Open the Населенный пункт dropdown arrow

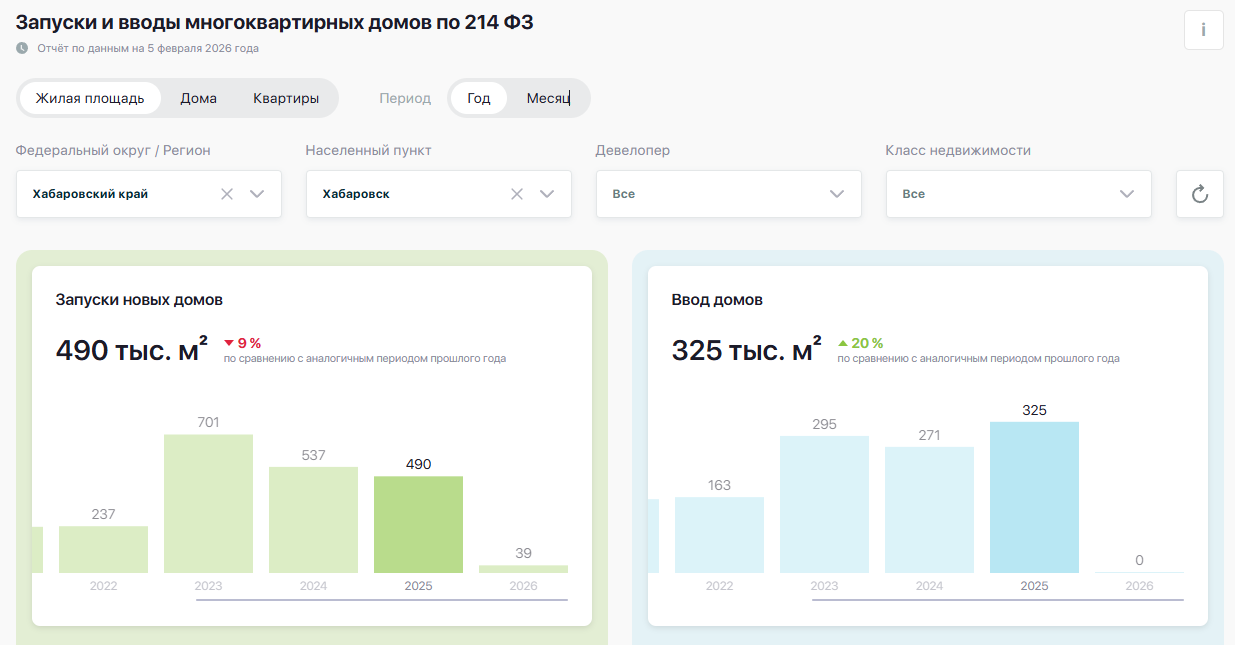pyautogui.click(x=546, y=193)
